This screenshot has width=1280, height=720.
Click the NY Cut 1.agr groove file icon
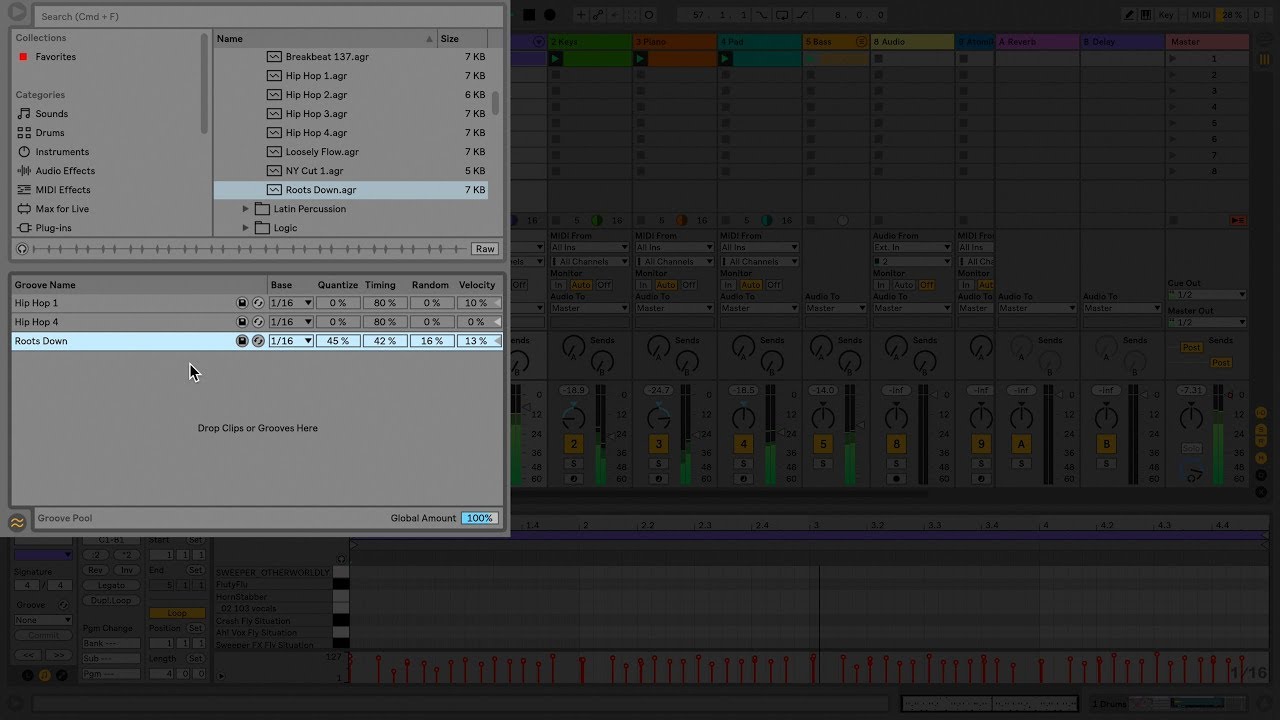(274, 171)
